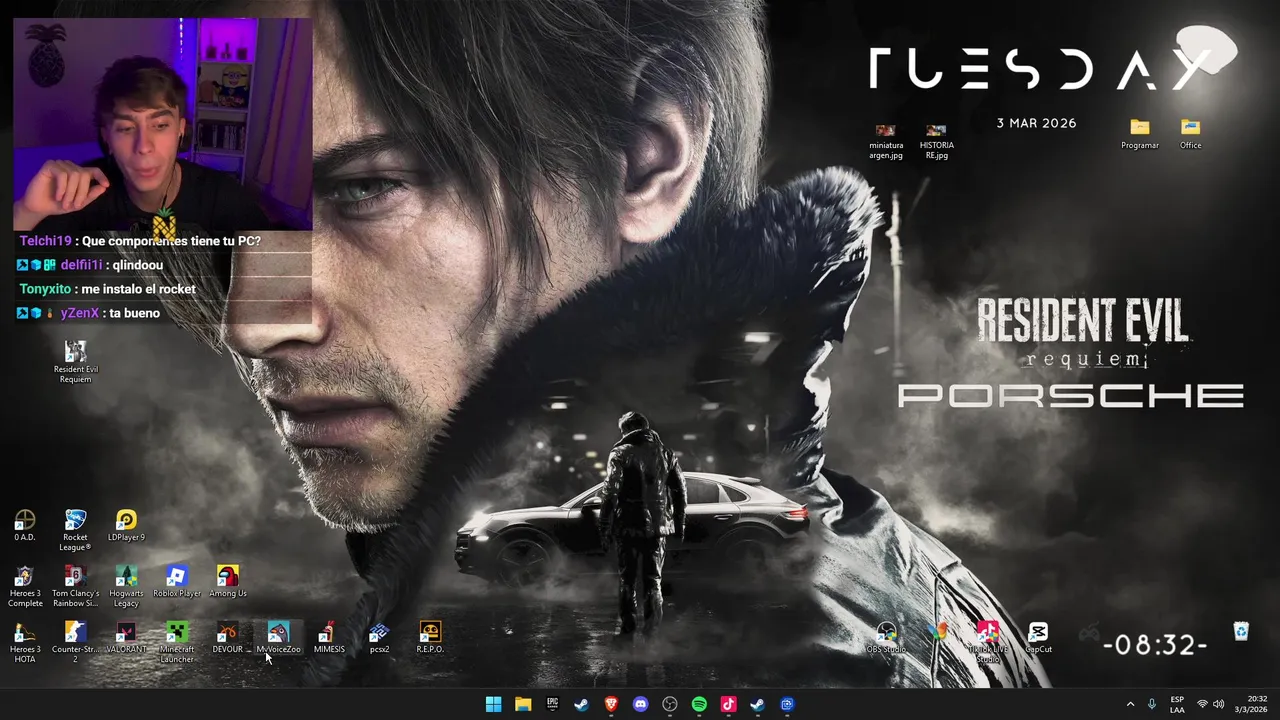Open the ESP LAA language switcher
Screen dimensions: 1280x720
tap(1177, 704)
